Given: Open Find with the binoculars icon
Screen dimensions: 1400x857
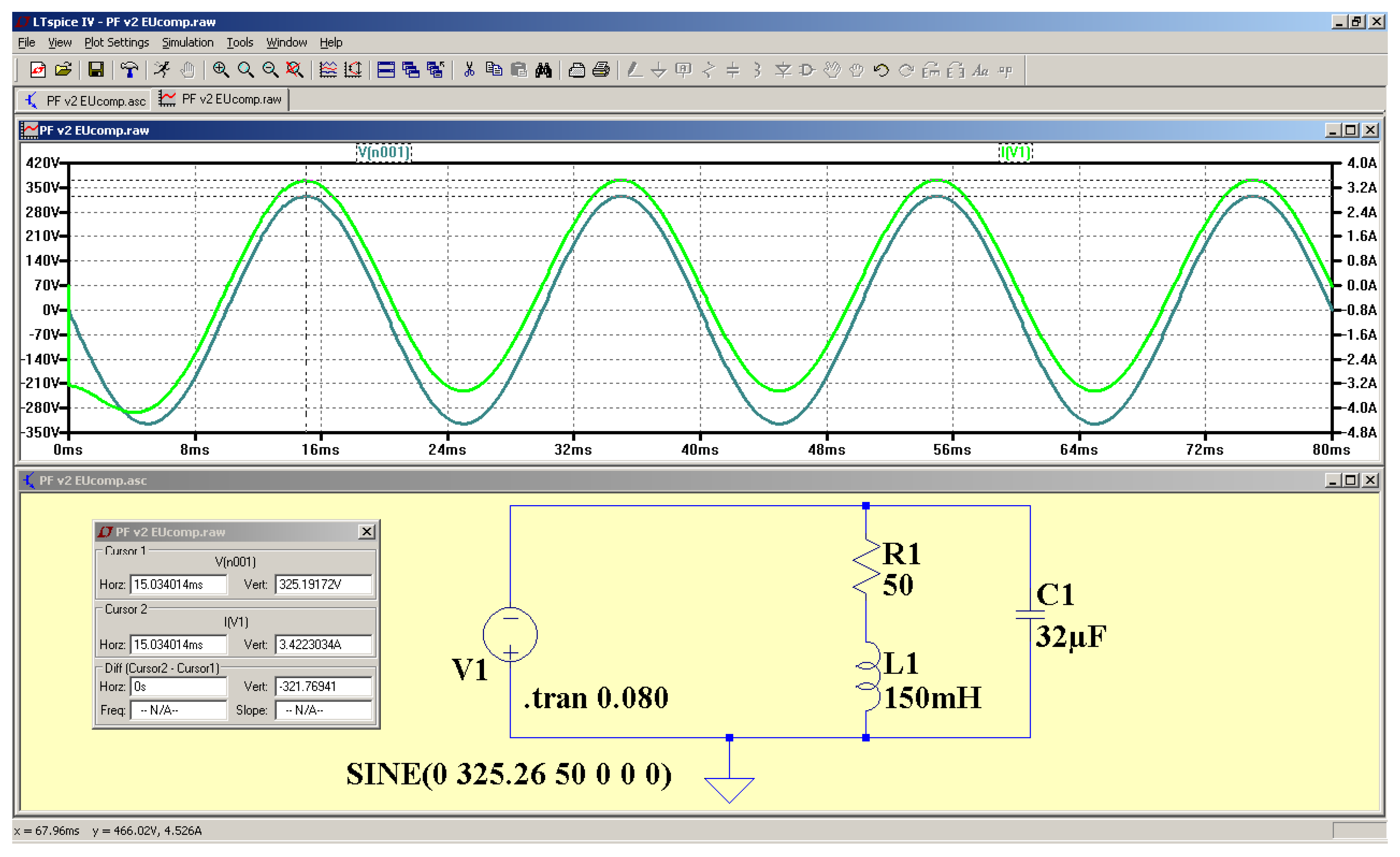Looking at the screenshot, I should [544, 70].
